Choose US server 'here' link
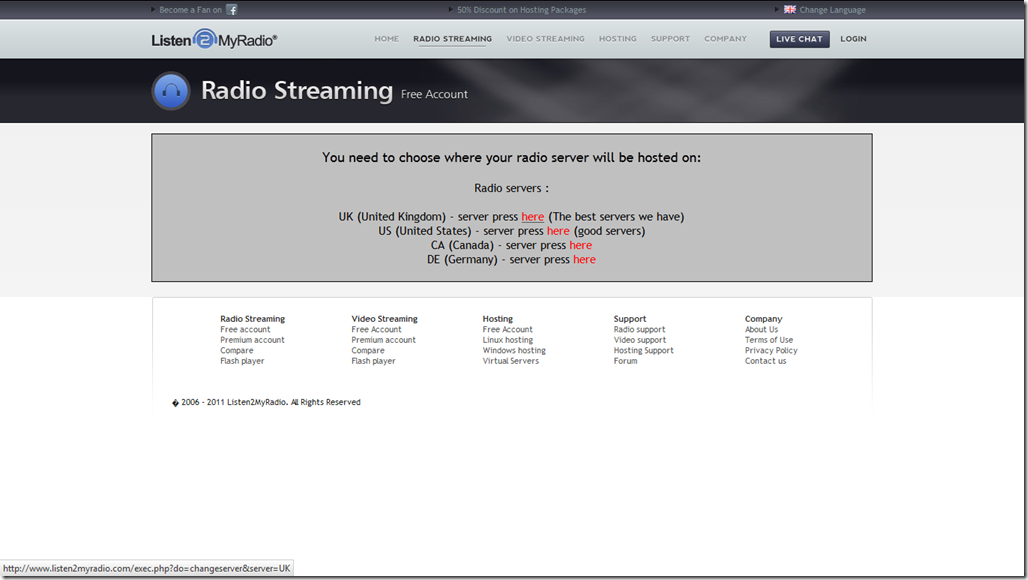Screen dimensions: 1028x580 (x=558, y=231)
